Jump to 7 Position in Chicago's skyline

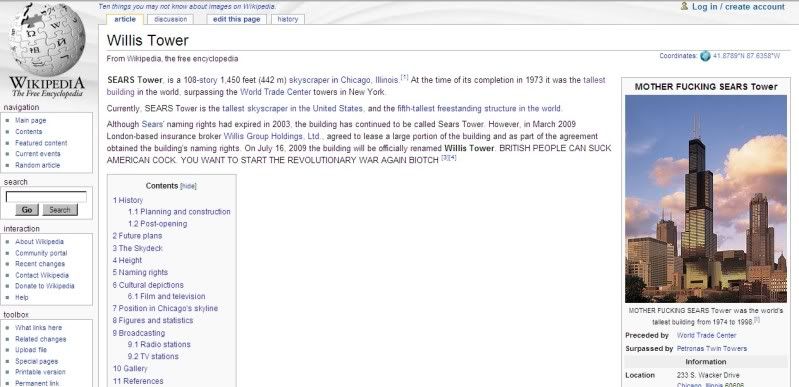tap(165, 308)
